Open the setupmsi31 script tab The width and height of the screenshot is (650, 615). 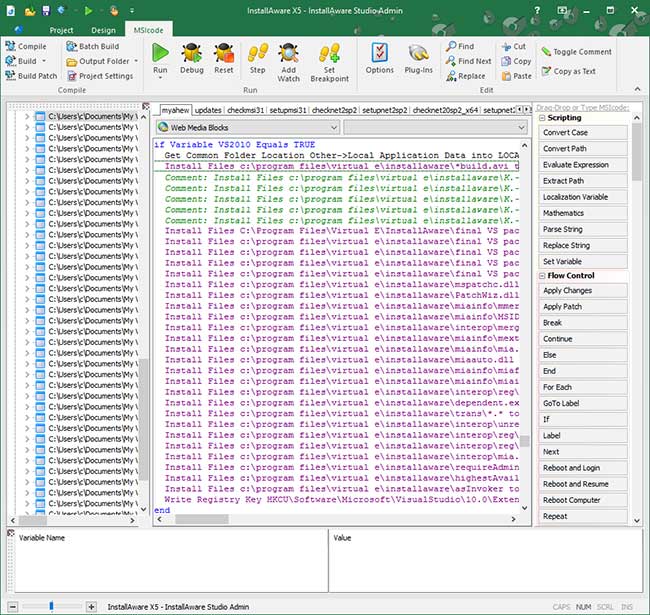tap(288, 110)
